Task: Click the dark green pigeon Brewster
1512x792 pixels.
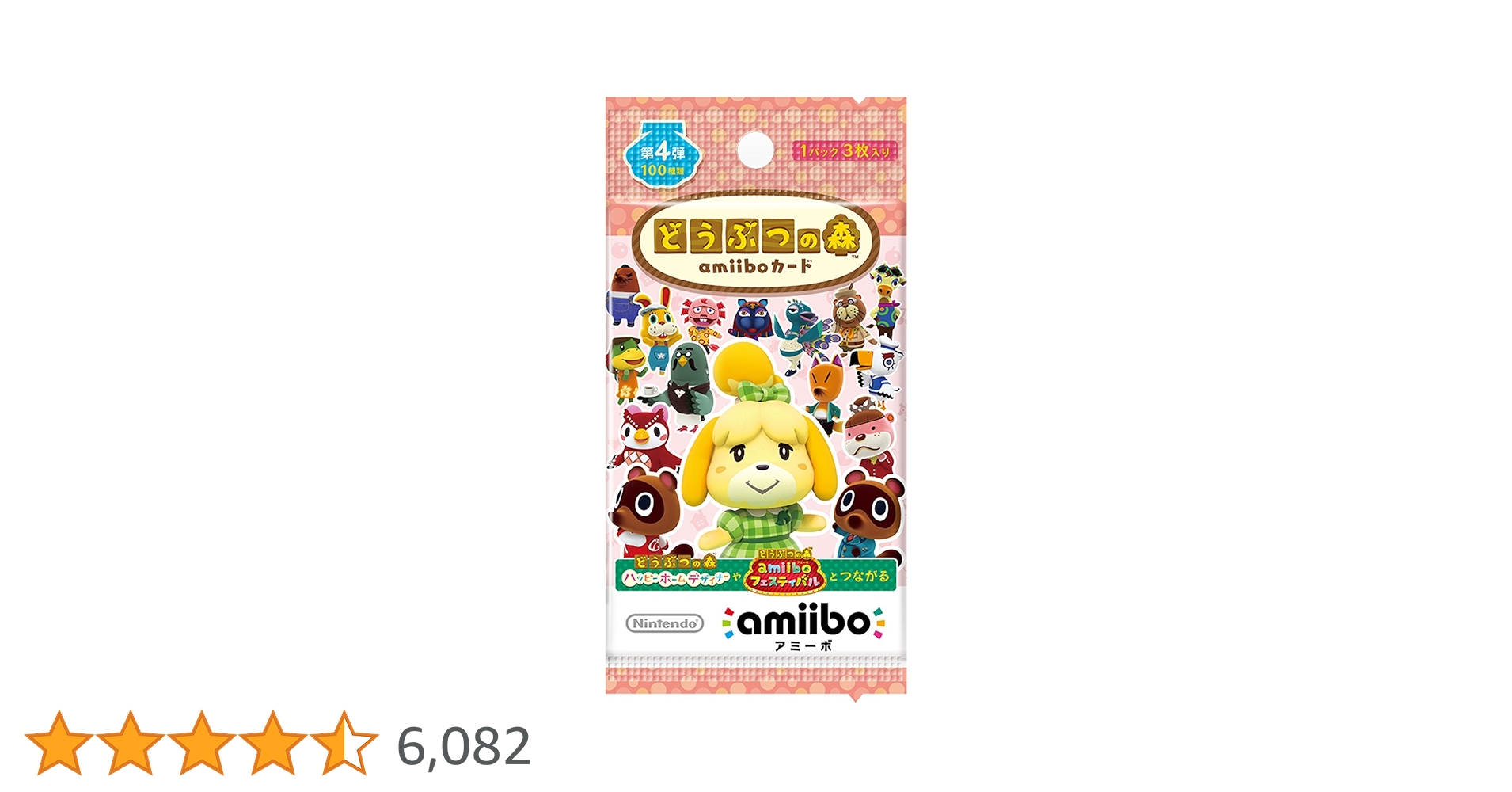Action: (x=692, y=380)
